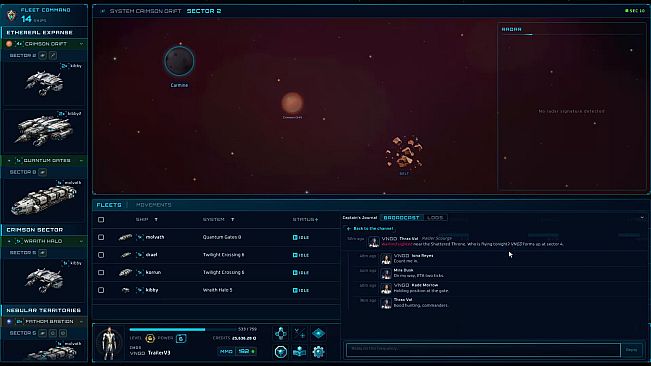Click skael ship icon in fleets table

126,255
